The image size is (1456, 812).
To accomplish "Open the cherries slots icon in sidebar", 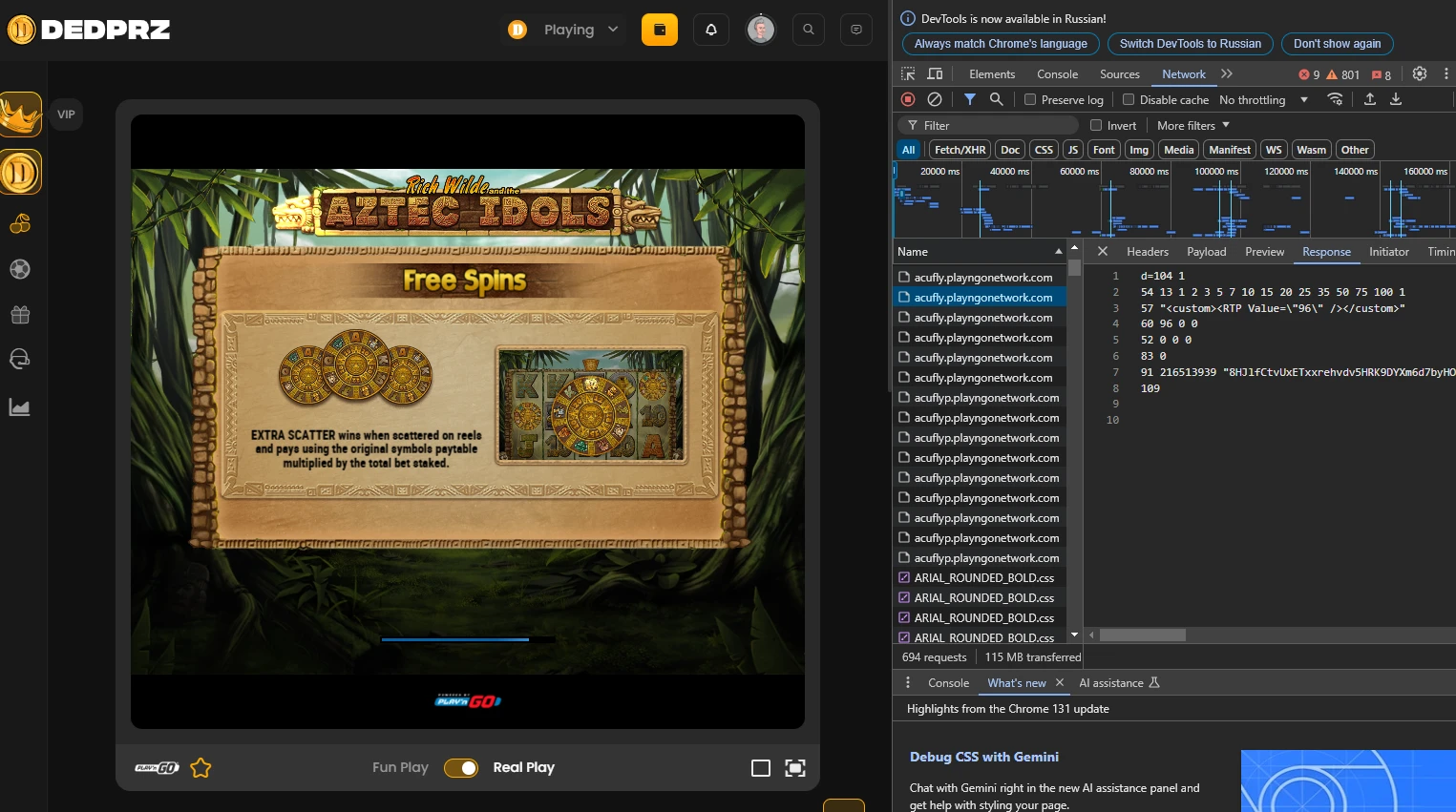I will click(20, 223).
